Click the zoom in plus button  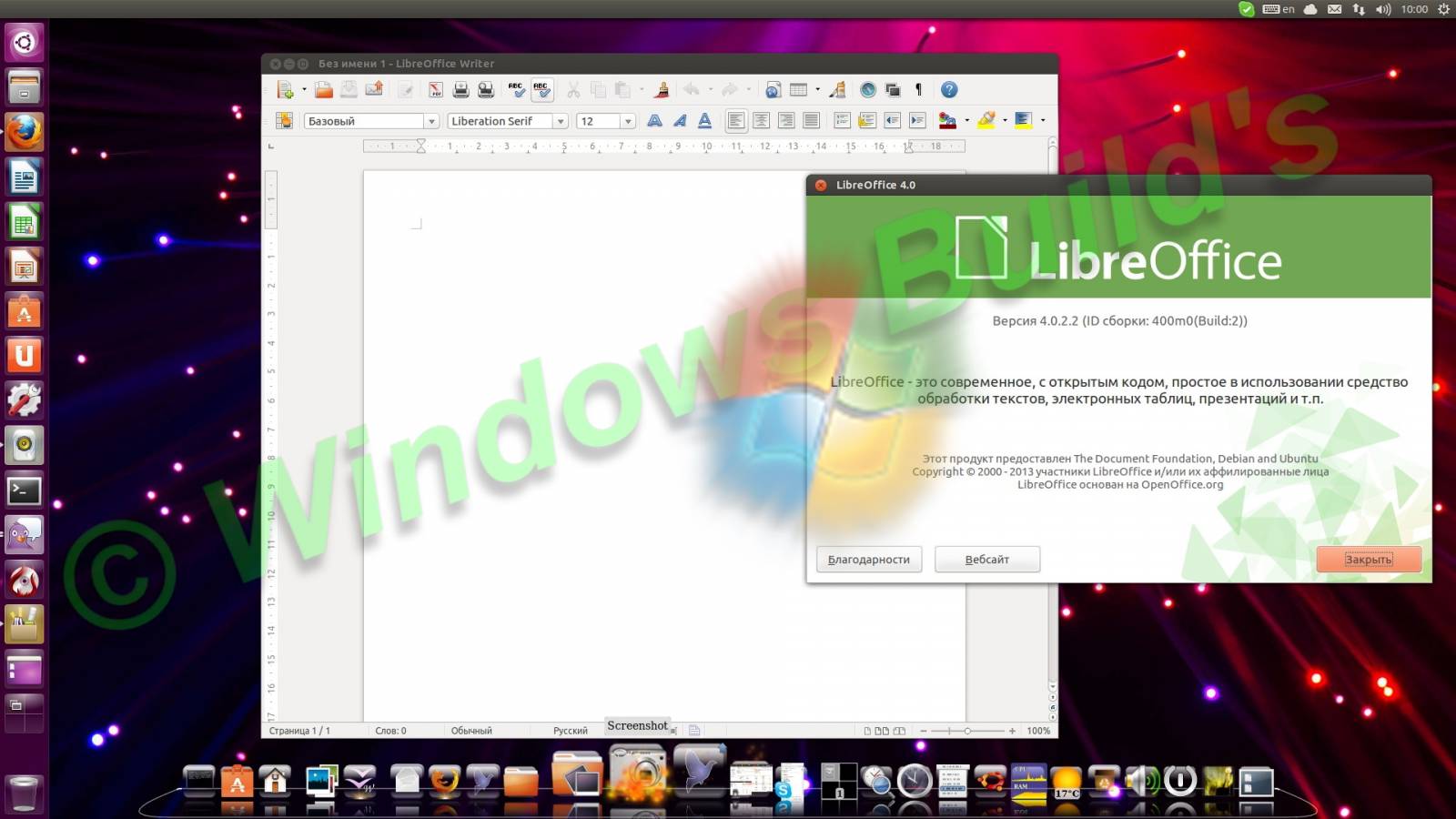1012,731
